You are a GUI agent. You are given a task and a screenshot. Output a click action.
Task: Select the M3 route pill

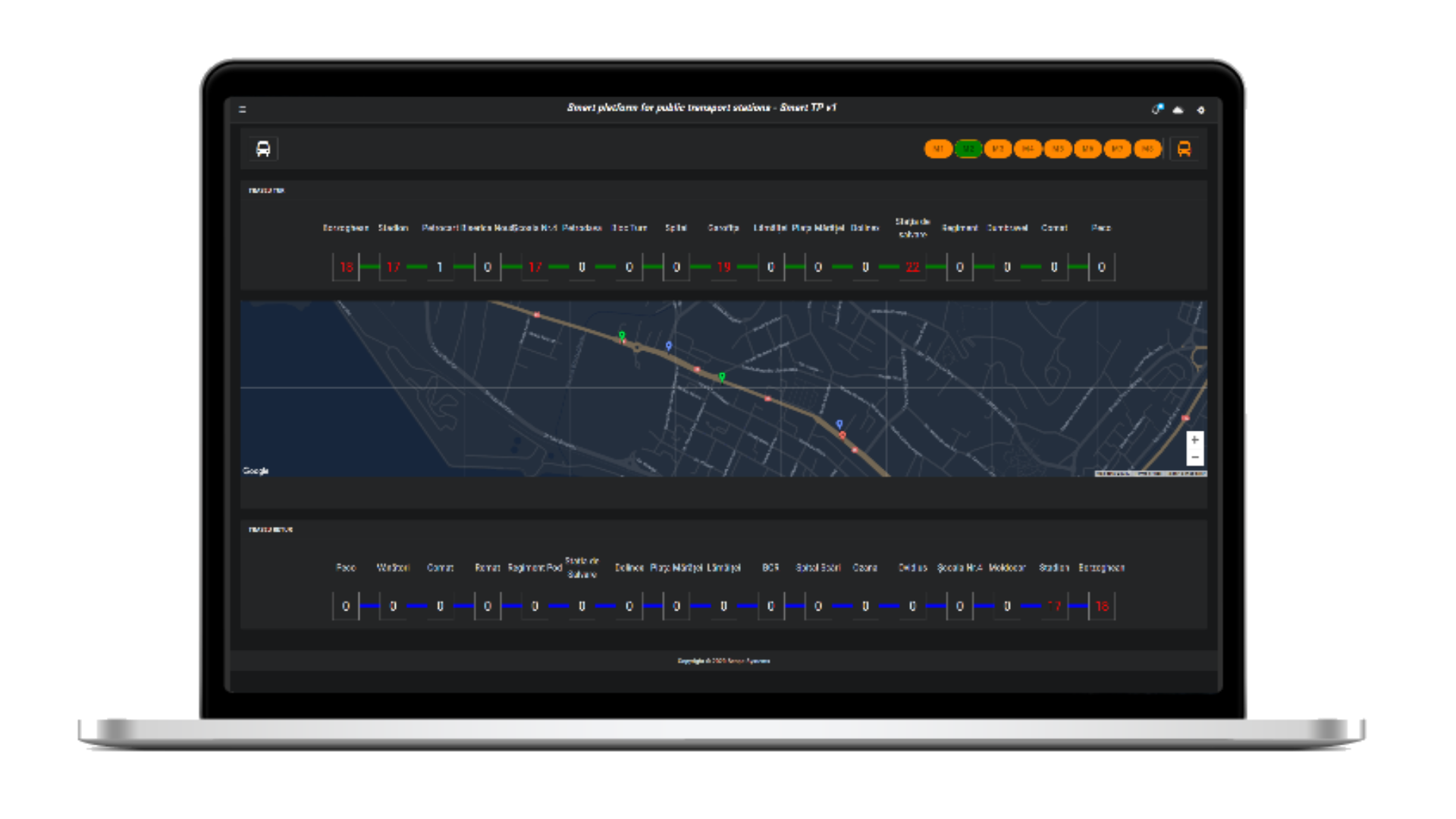click(998, 149)
